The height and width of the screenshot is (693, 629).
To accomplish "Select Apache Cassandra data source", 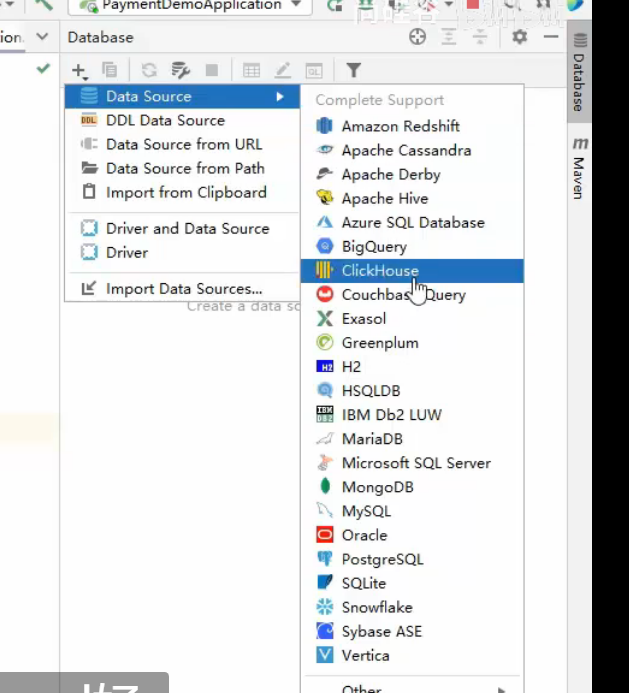I will 412,150.
